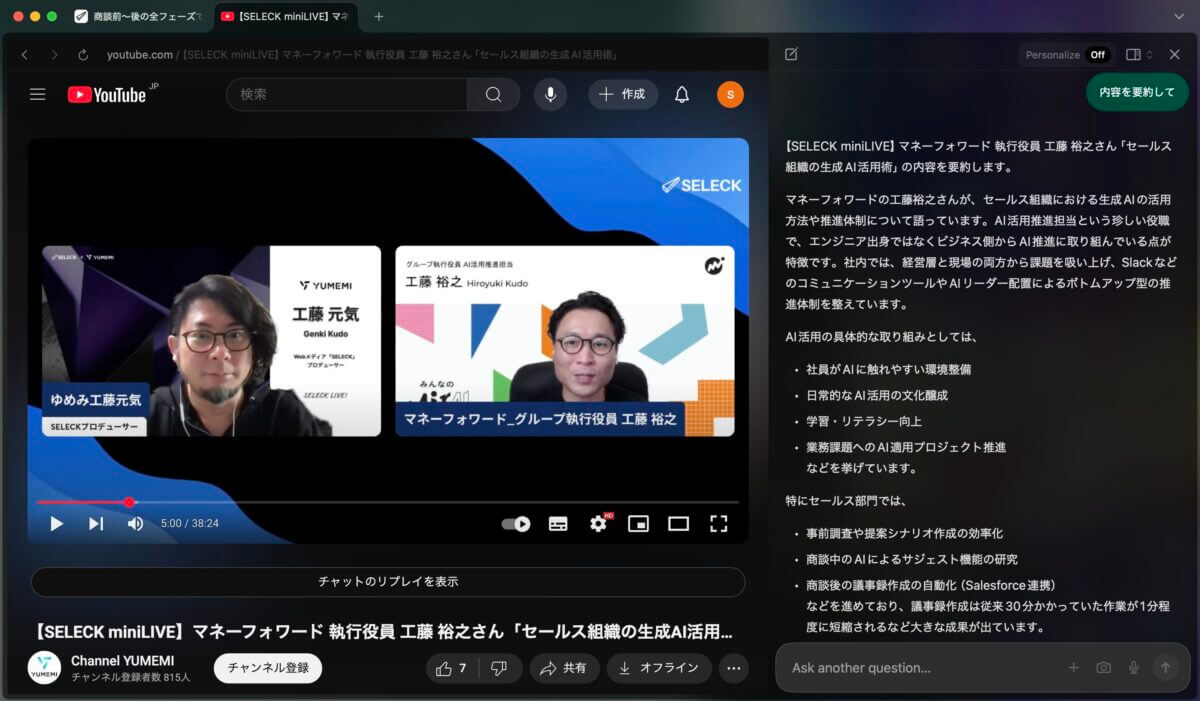Dislike the video with thumbs down
1200x701 pixels.
[x=501, y=668]
